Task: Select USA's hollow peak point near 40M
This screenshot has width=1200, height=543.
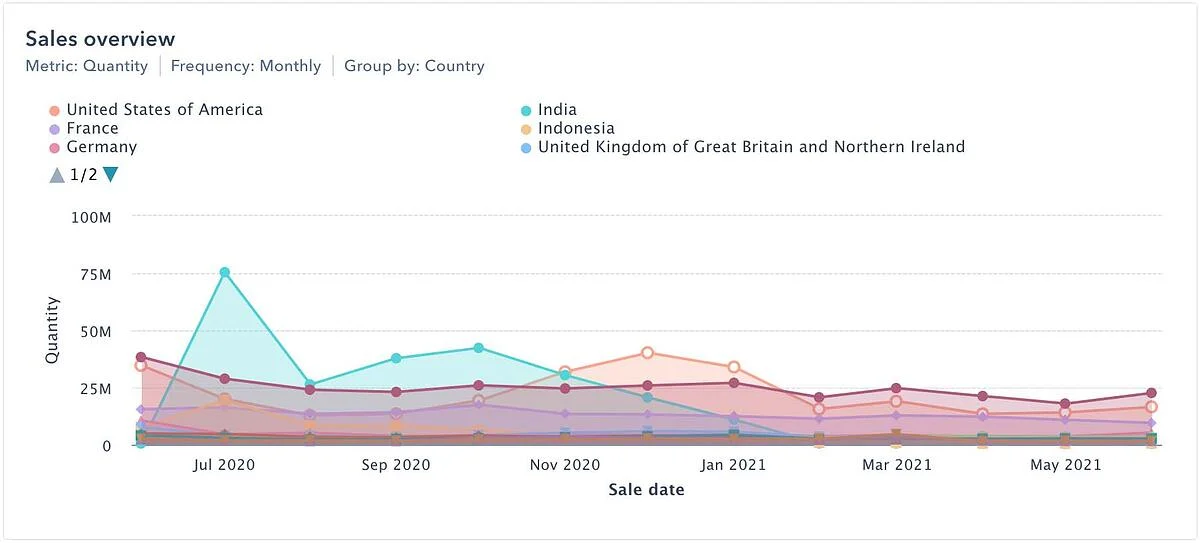Action: (x=648, y=353)
